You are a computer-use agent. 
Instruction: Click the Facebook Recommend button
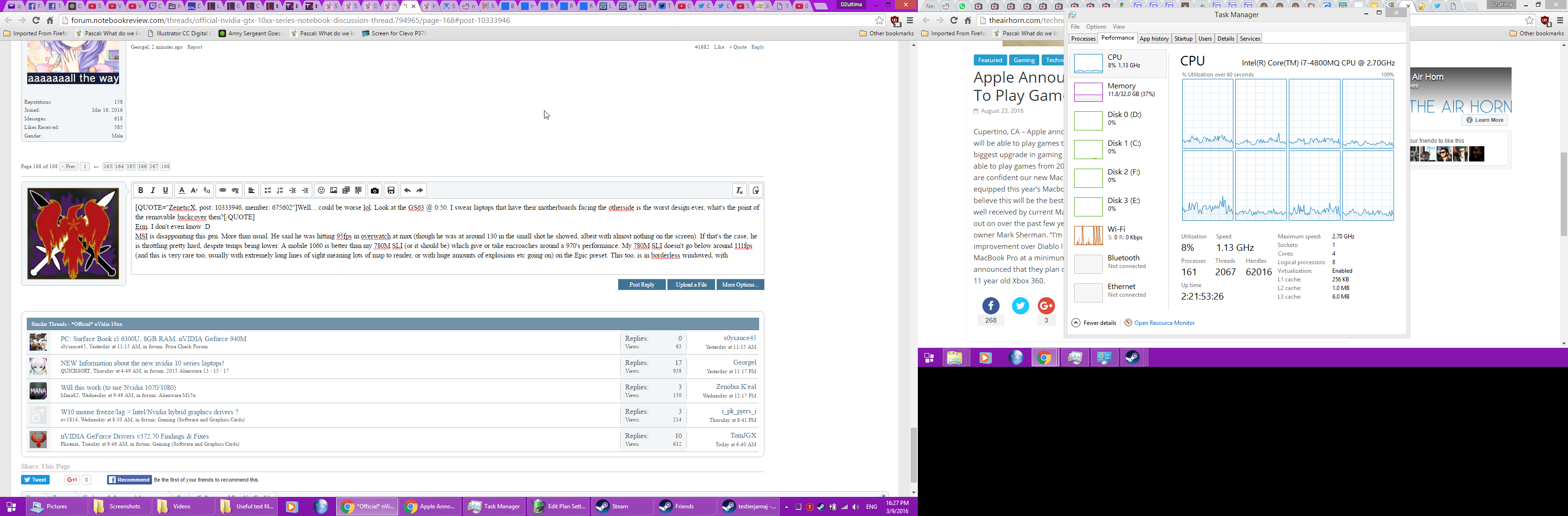pyautogui.click(x=129, y=480)
